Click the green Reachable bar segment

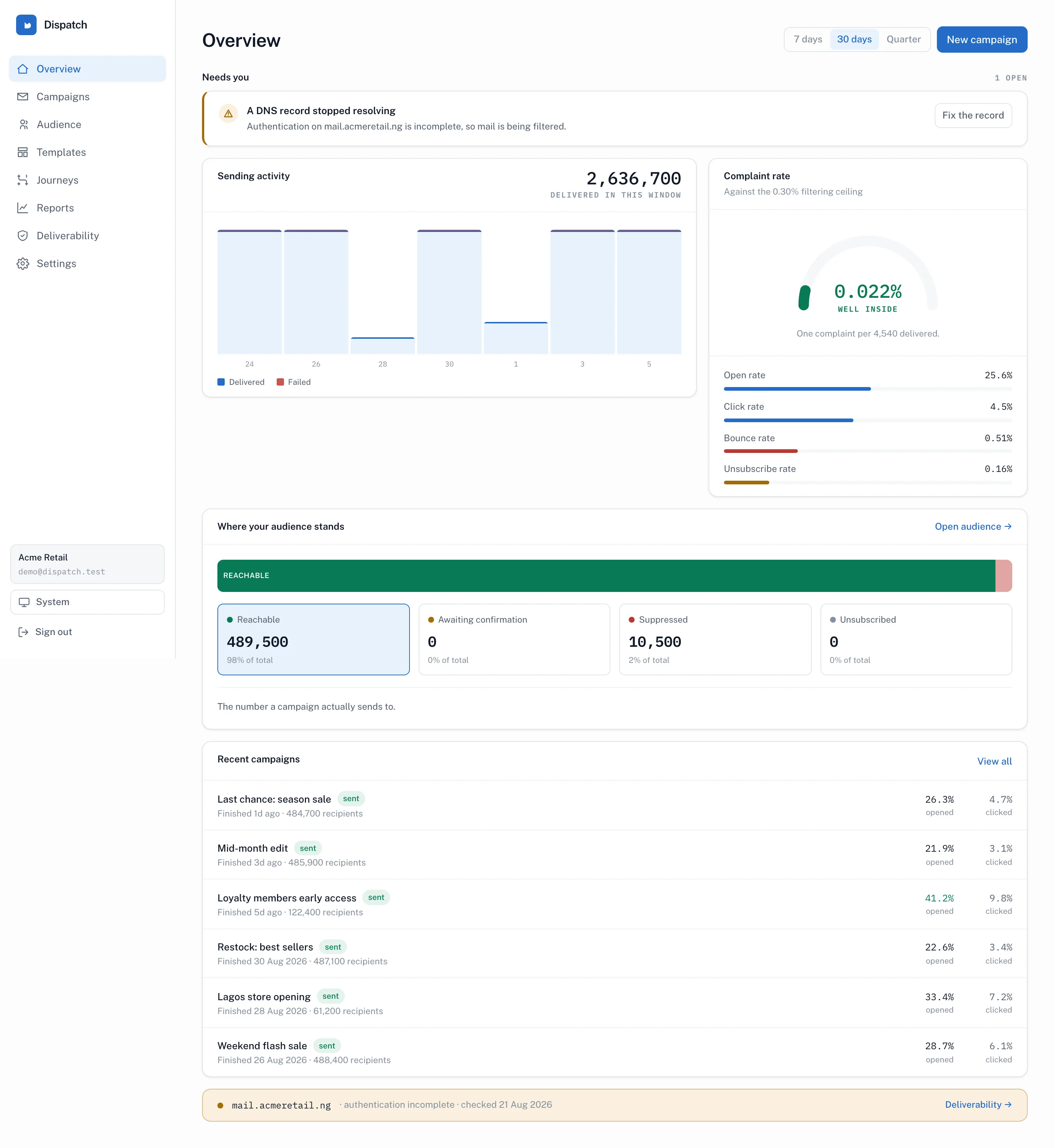pos(606,576)
